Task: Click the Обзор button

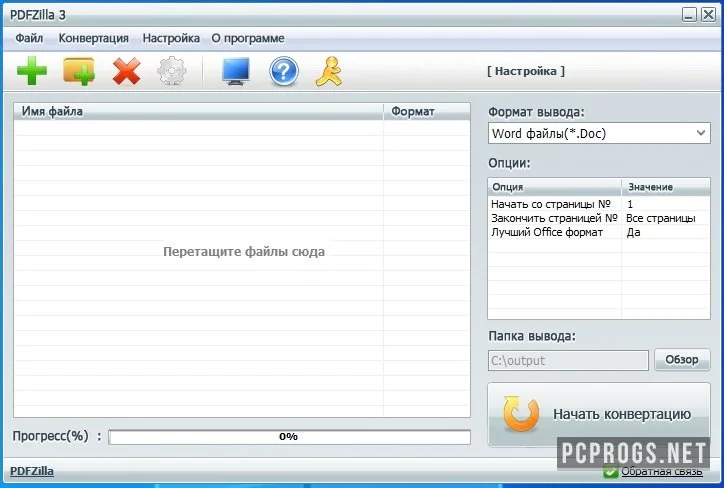Action: [682, 360]
